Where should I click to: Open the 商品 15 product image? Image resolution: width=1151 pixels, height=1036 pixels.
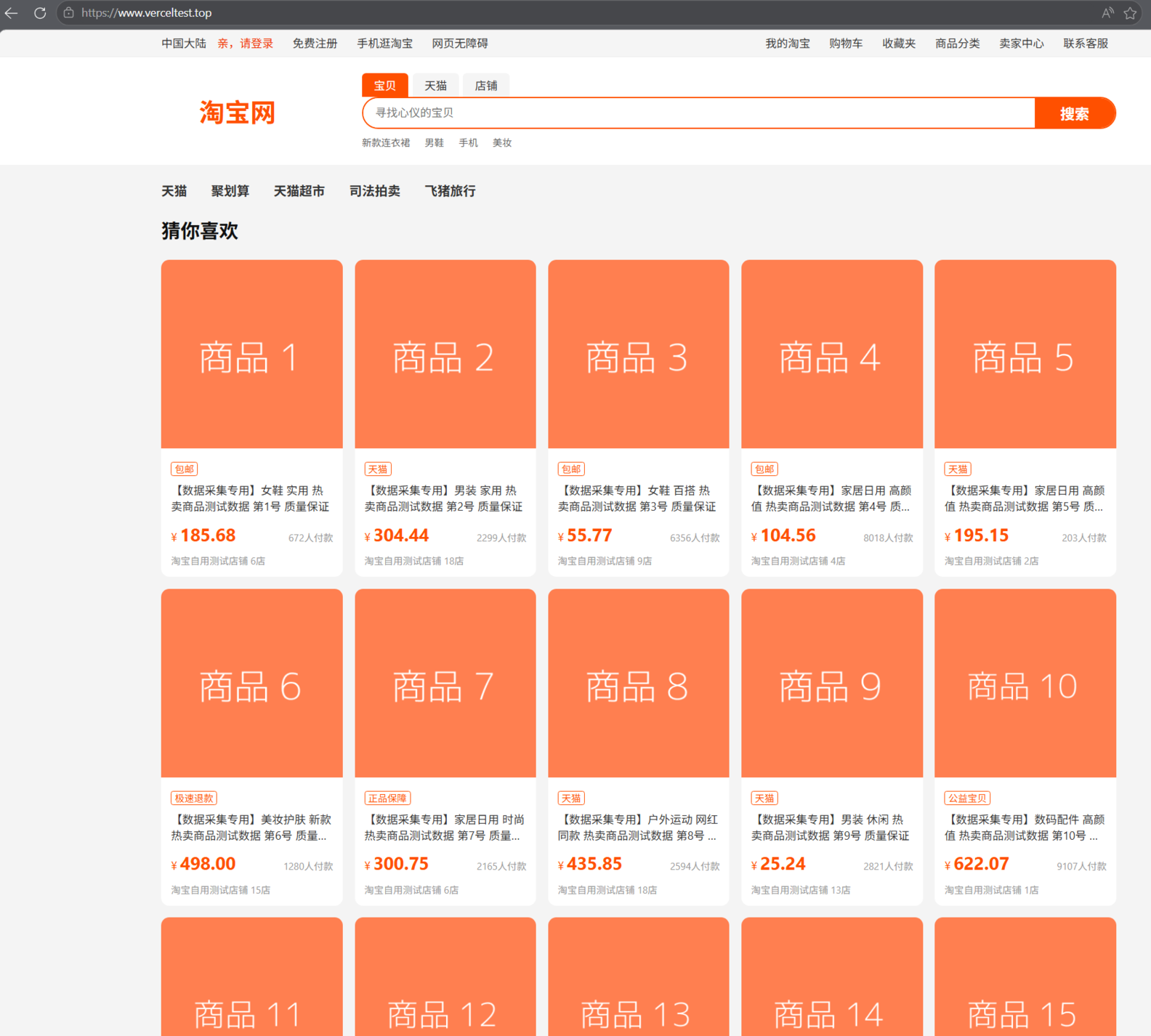1025,976
